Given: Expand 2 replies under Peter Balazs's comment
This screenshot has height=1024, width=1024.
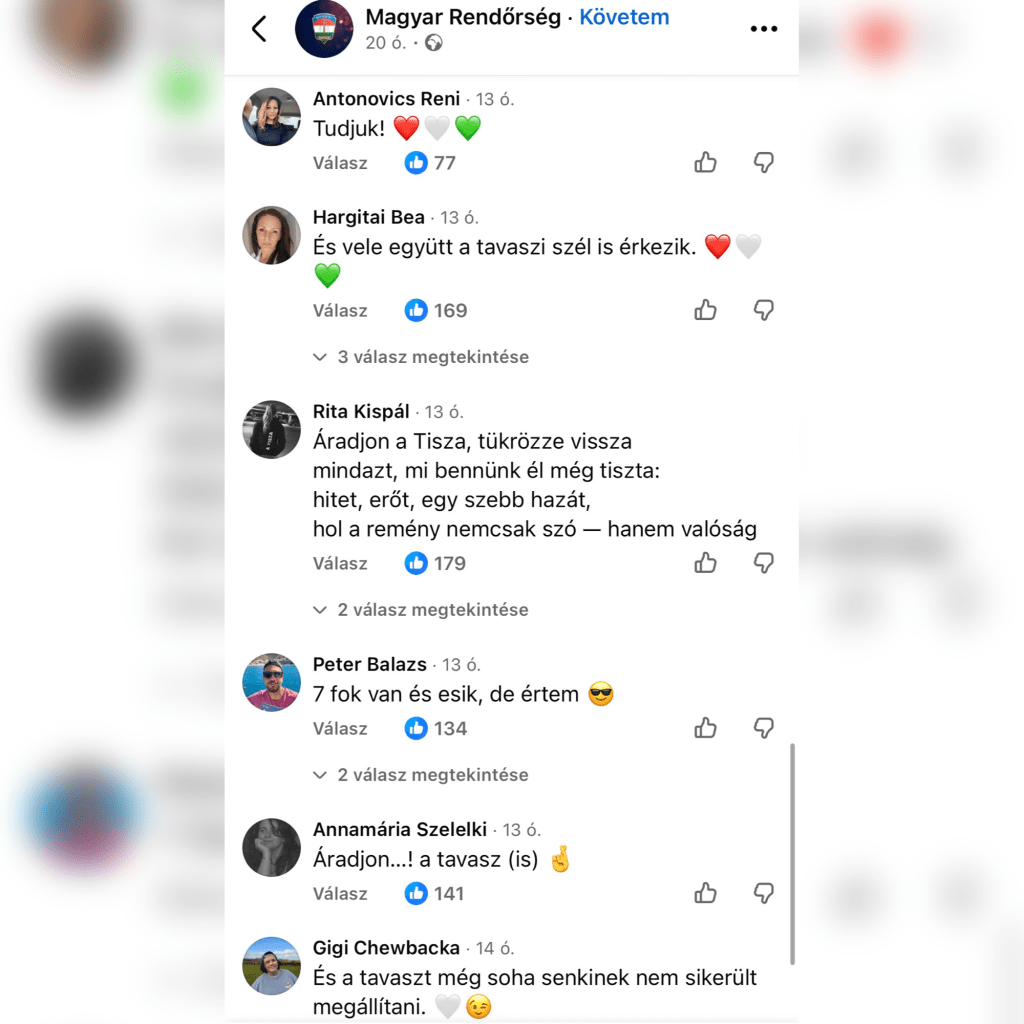Looking at the screenshot, I should [x=421, y=775].
